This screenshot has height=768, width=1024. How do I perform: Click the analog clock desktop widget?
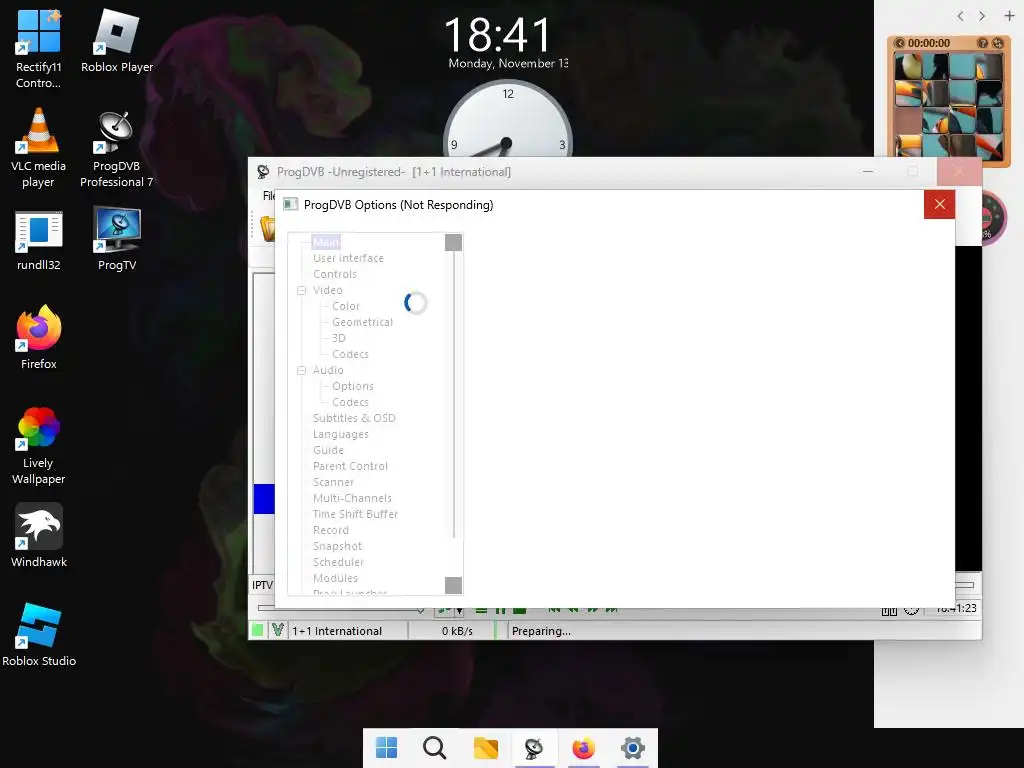(x=507, y=118)
